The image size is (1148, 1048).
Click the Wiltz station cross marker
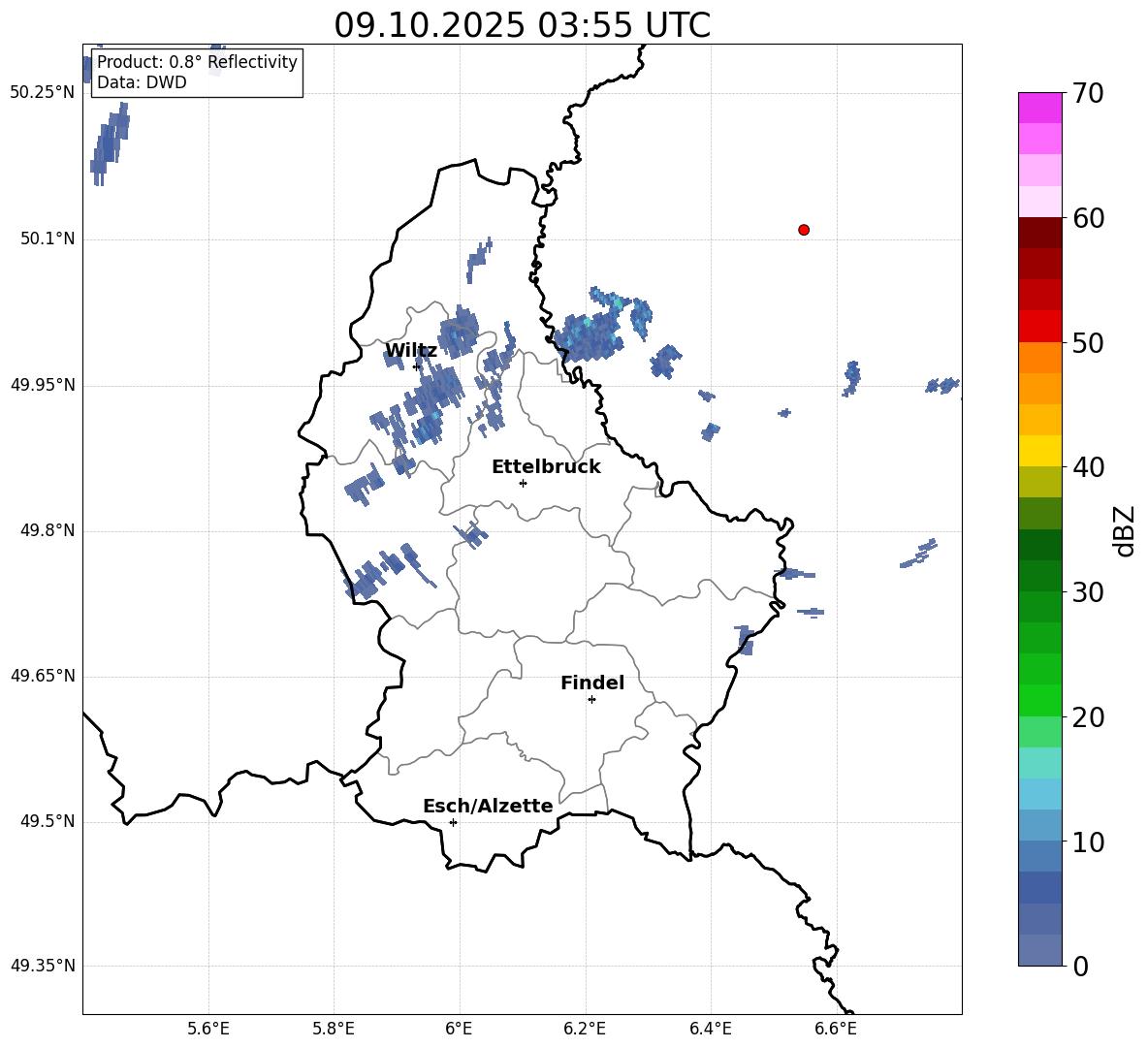[x=417, y=366]
